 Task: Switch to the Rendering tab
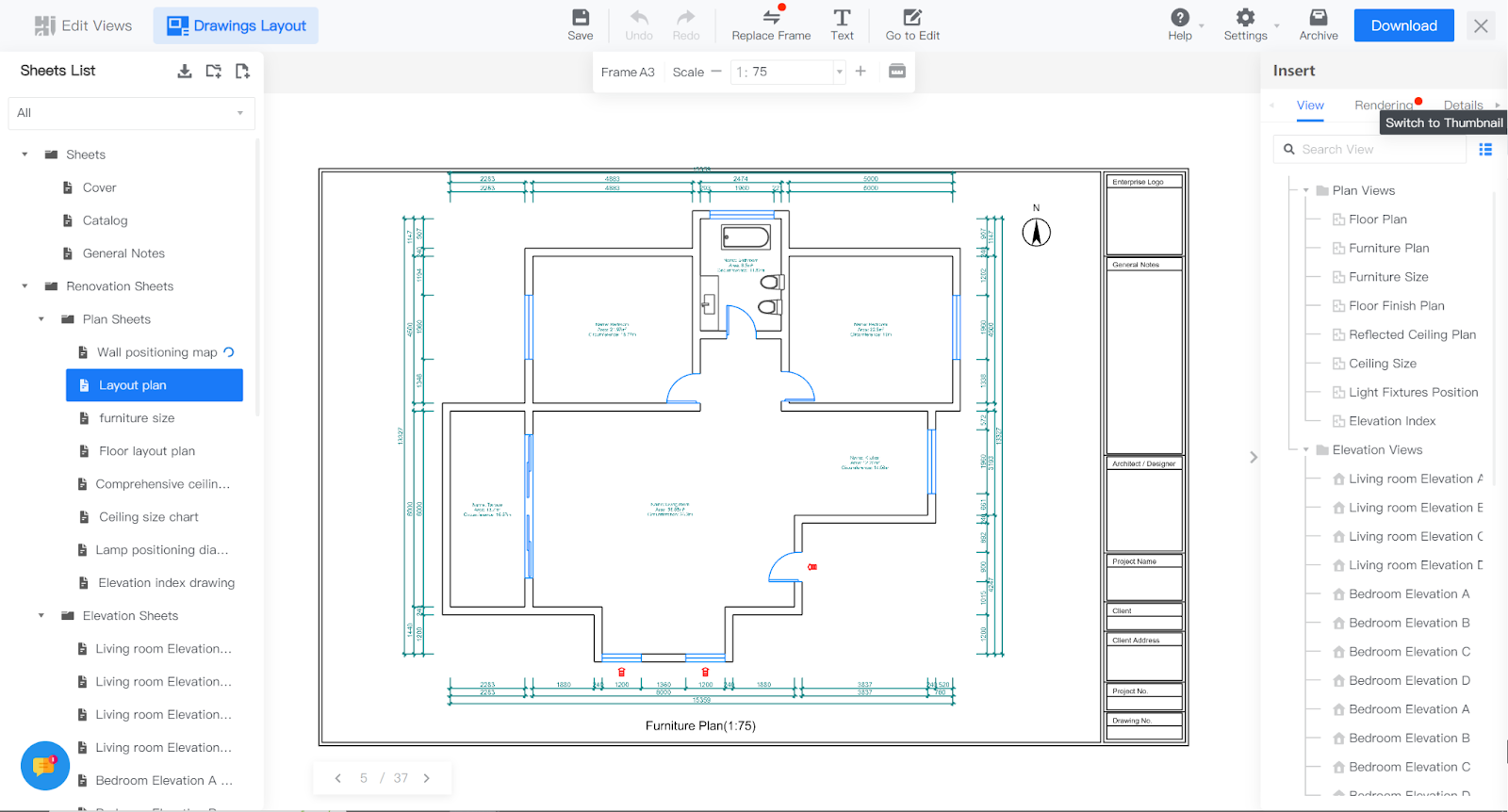tap(1383, 106)
